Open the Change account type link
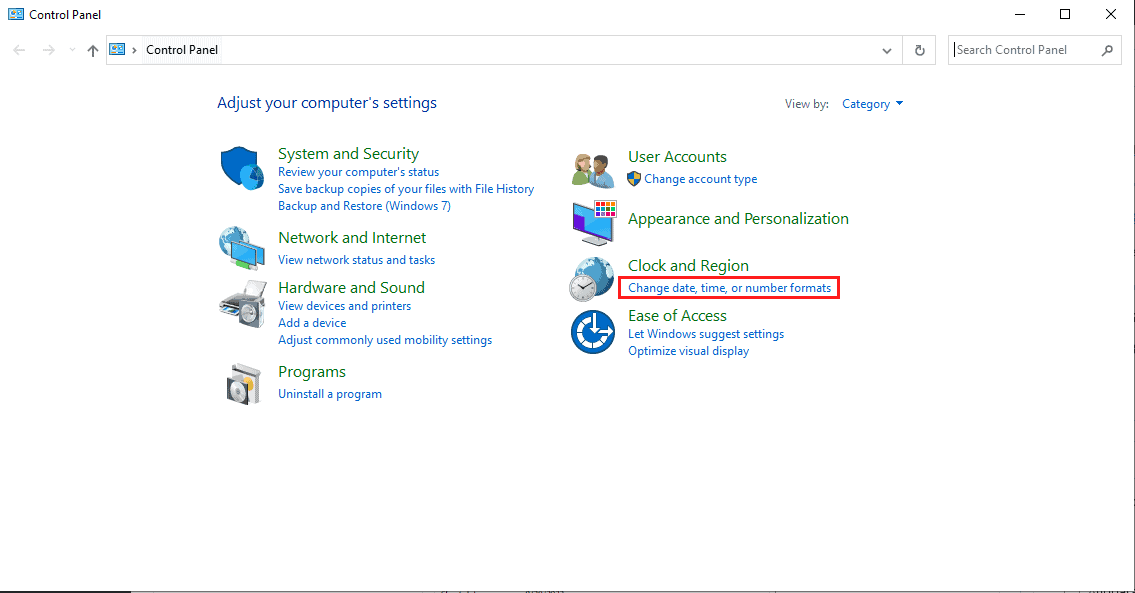The width and height of the screenshot is (1135, 593). coord(701,179)
